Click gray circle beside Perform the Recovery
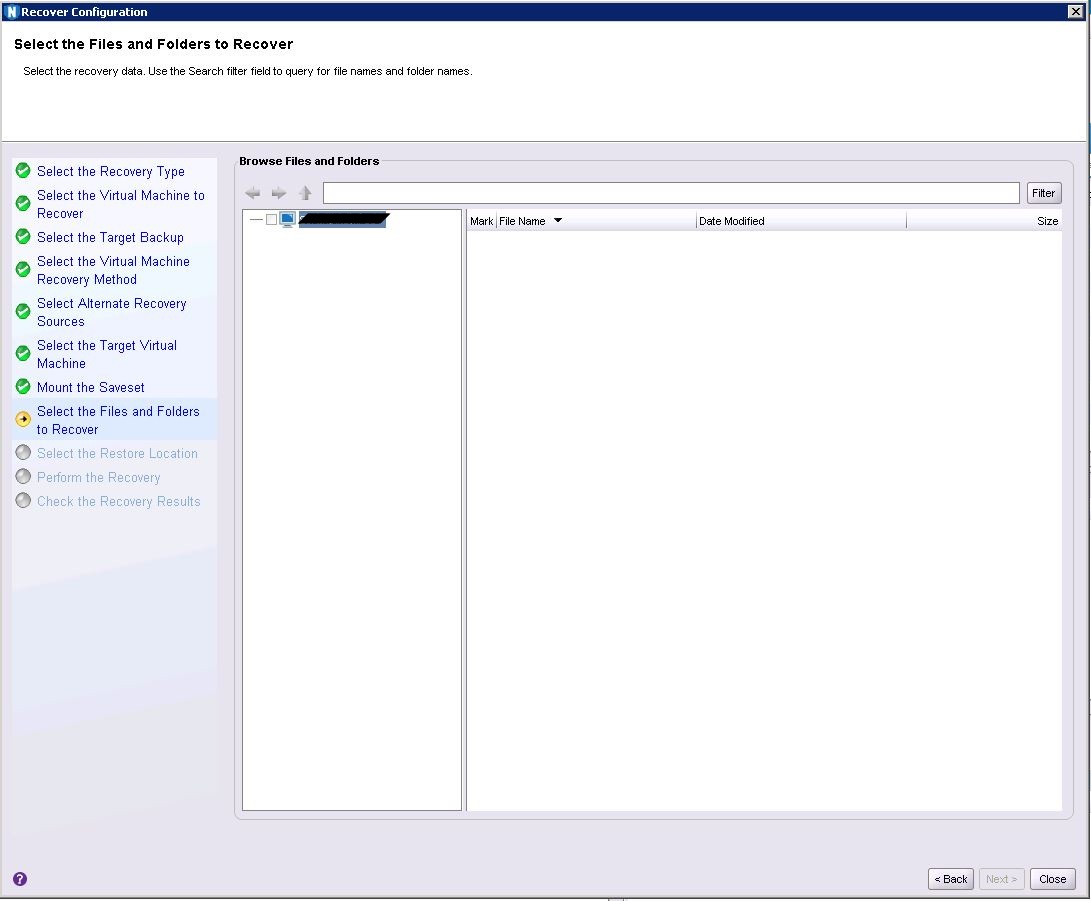 23,477
